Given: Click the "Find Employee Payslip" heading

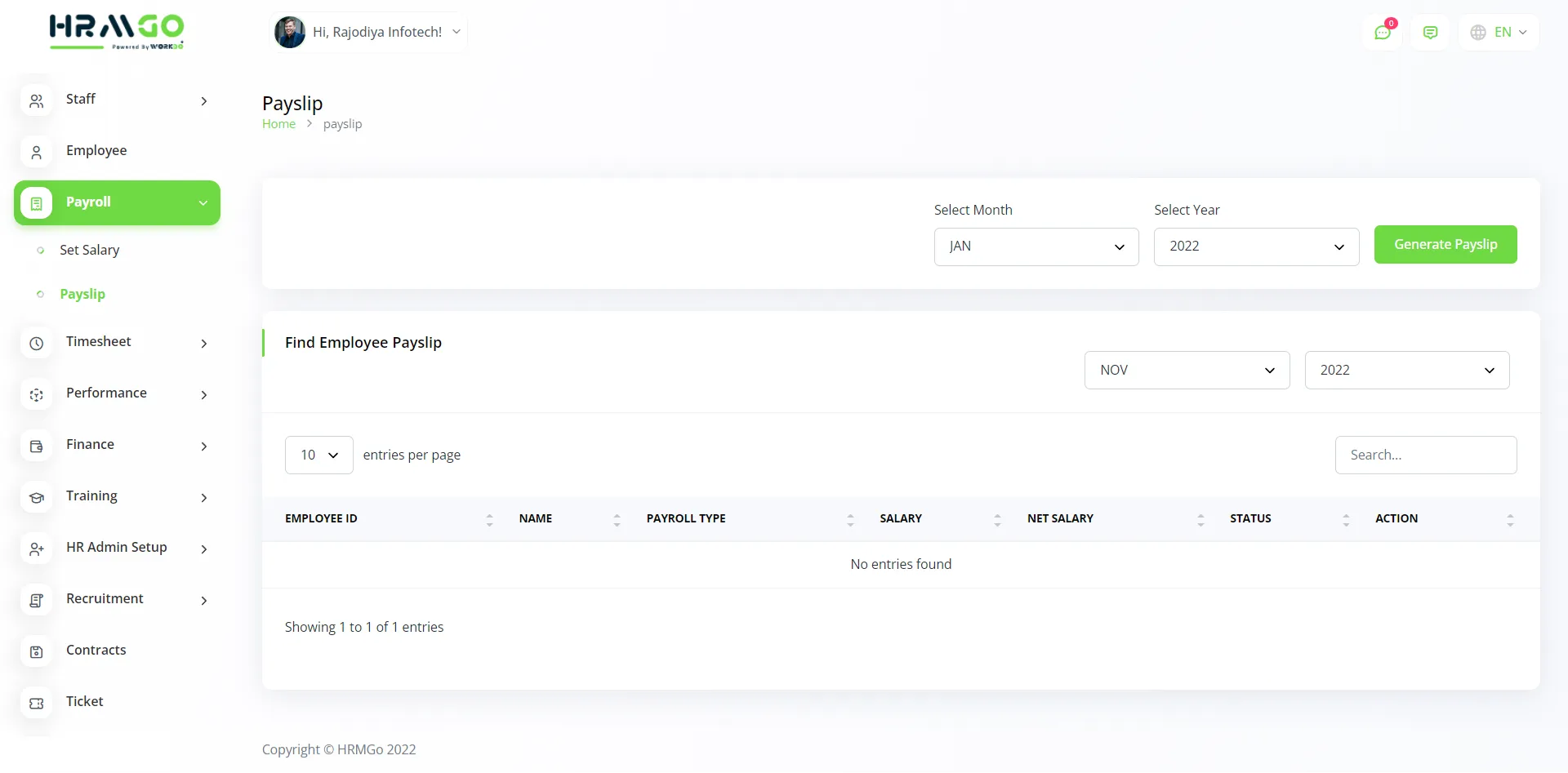Looking at the screenshot, I should pyautogui.click(x=363, y=343).
